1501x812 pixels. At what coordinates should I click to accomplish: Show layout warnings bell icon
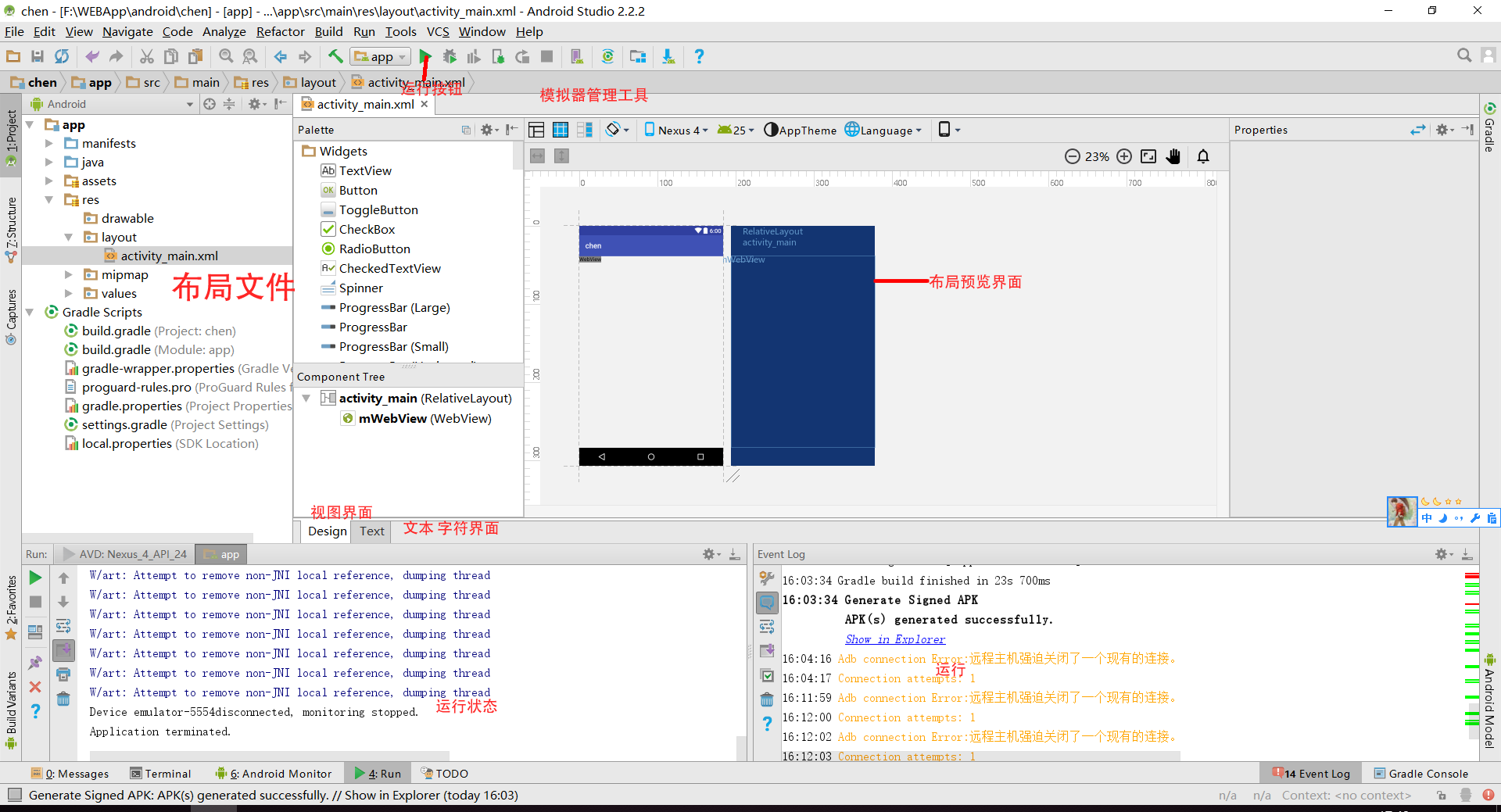[x=1203, y=156]
